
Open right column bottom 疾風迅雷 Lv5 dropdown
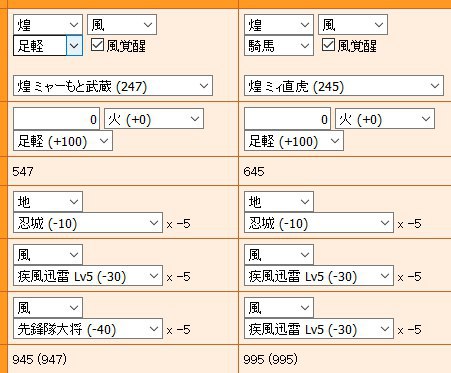click(x=319, y=329)
